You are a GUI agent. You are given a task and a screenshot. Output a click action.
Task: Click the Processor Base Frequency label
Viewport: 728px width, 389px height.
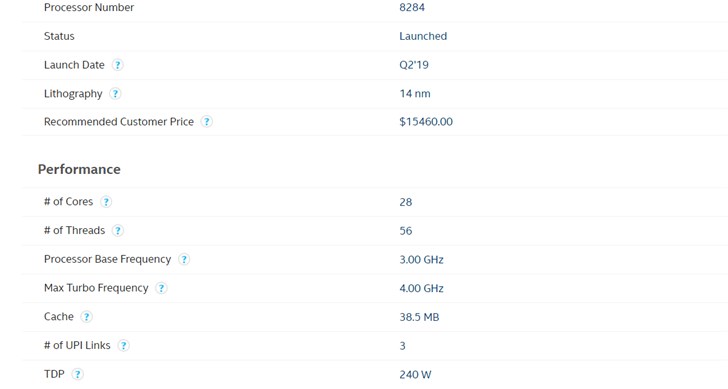tap(107, 259)
